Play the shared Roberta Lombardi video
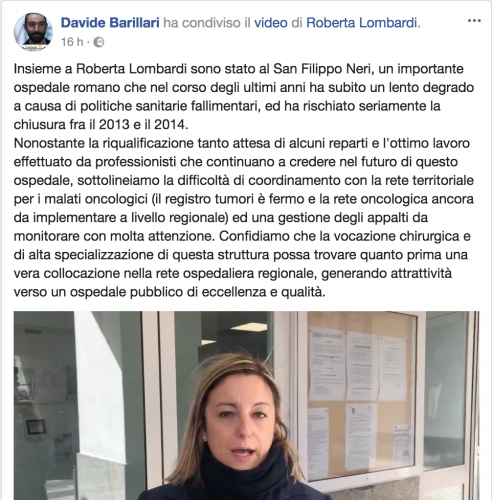Image resolution: width=492 pixels, height=500 pixels. [246, 405]
